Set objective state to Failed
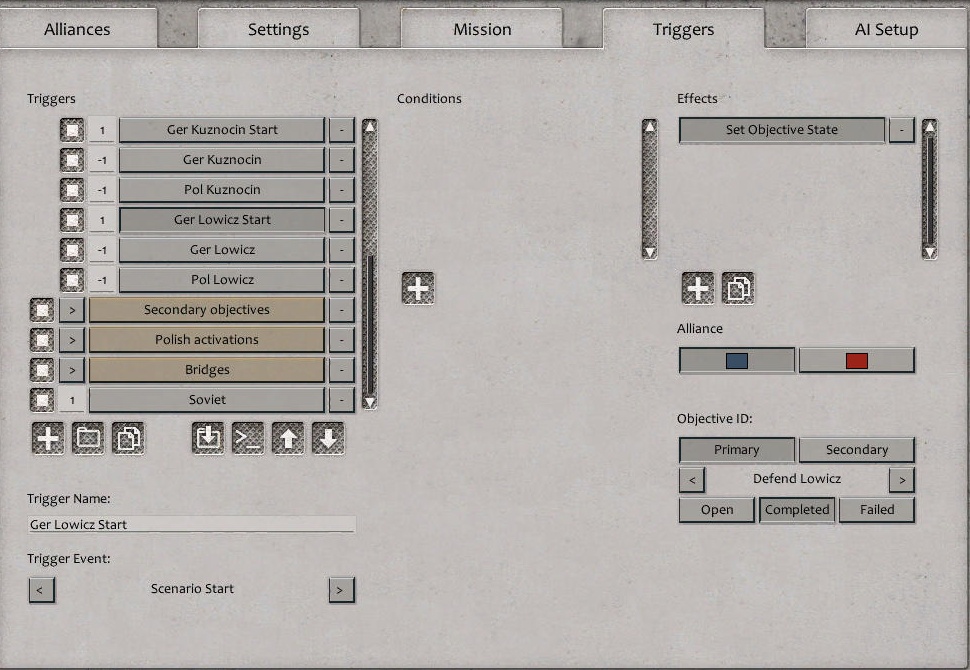Screen dimensions: 970x670 pyautogui.click(x=877, y=510)
